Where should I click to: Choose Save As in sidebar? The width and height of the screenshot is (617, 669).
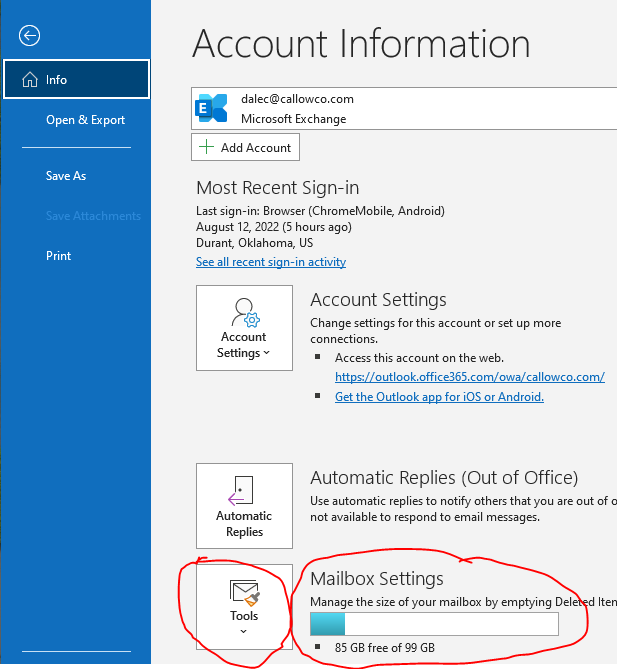coord(66,176)
